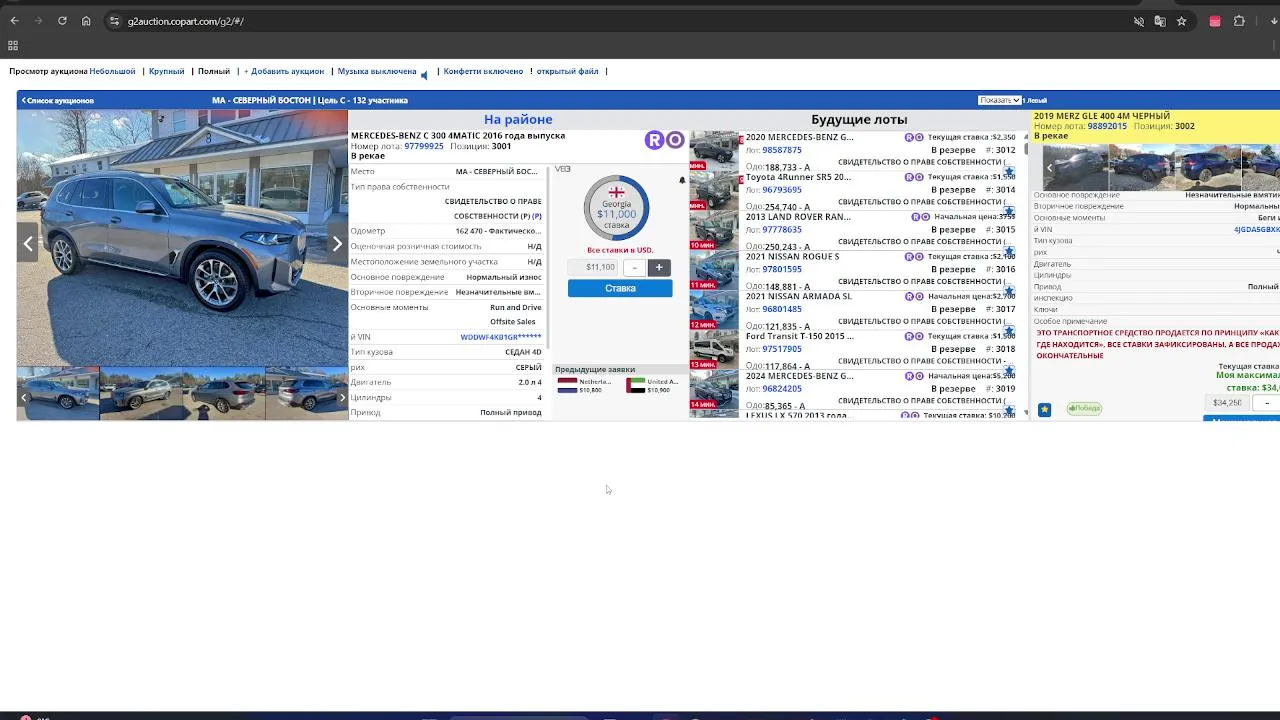Open browser extensions puzzle icon
The image size is (1280, 720).
click(1239, 21)
